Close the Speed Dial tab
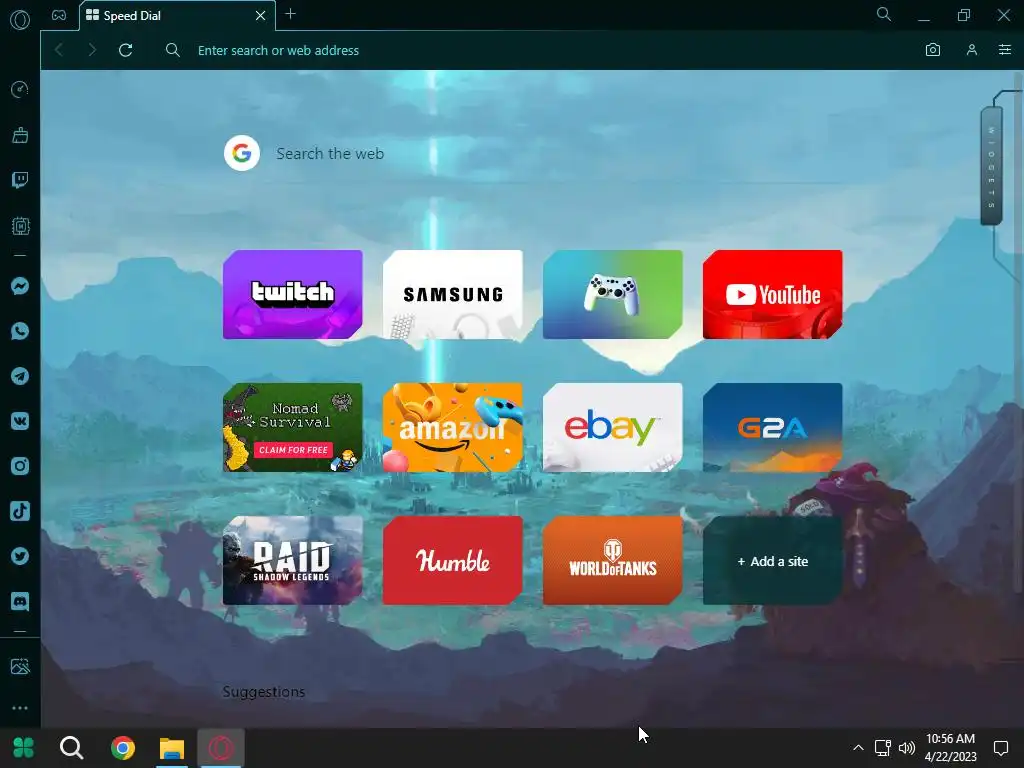Viewport: 1024px width, 768px height. (260, 16)
